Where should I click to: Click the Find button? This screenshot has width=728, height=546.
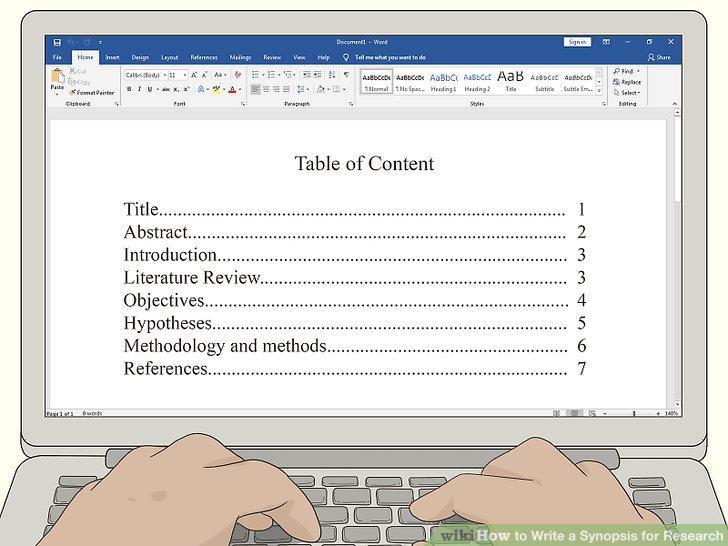(x=624, y=71)
